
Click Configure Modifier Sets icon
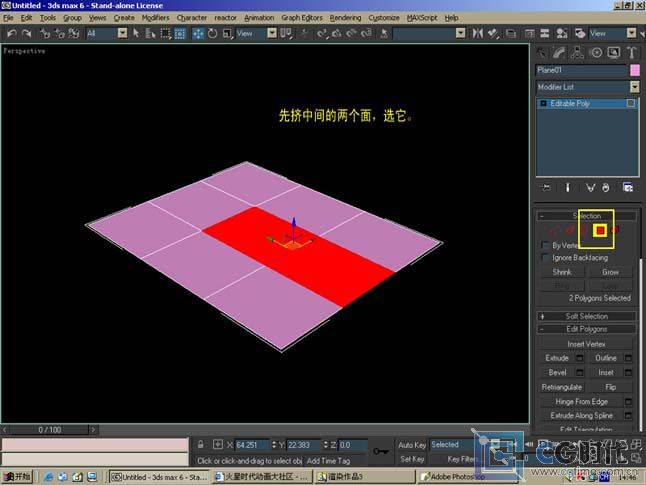tap(628, 187)
